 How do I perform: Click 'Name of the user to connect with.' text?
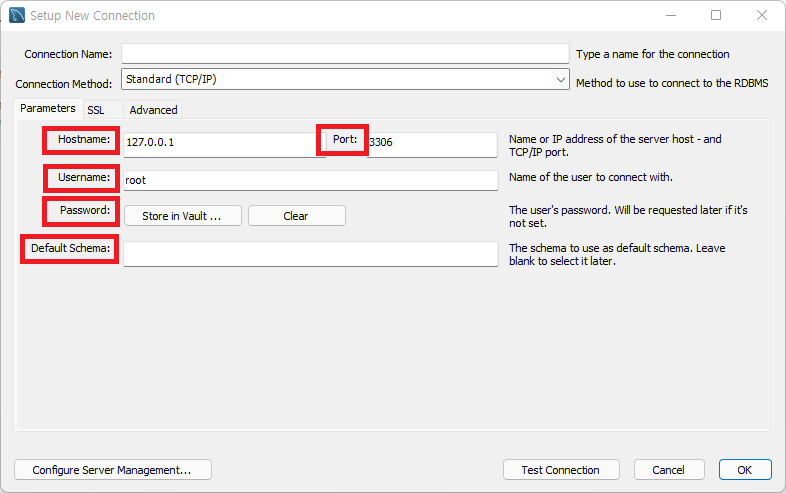pos(591,177)
